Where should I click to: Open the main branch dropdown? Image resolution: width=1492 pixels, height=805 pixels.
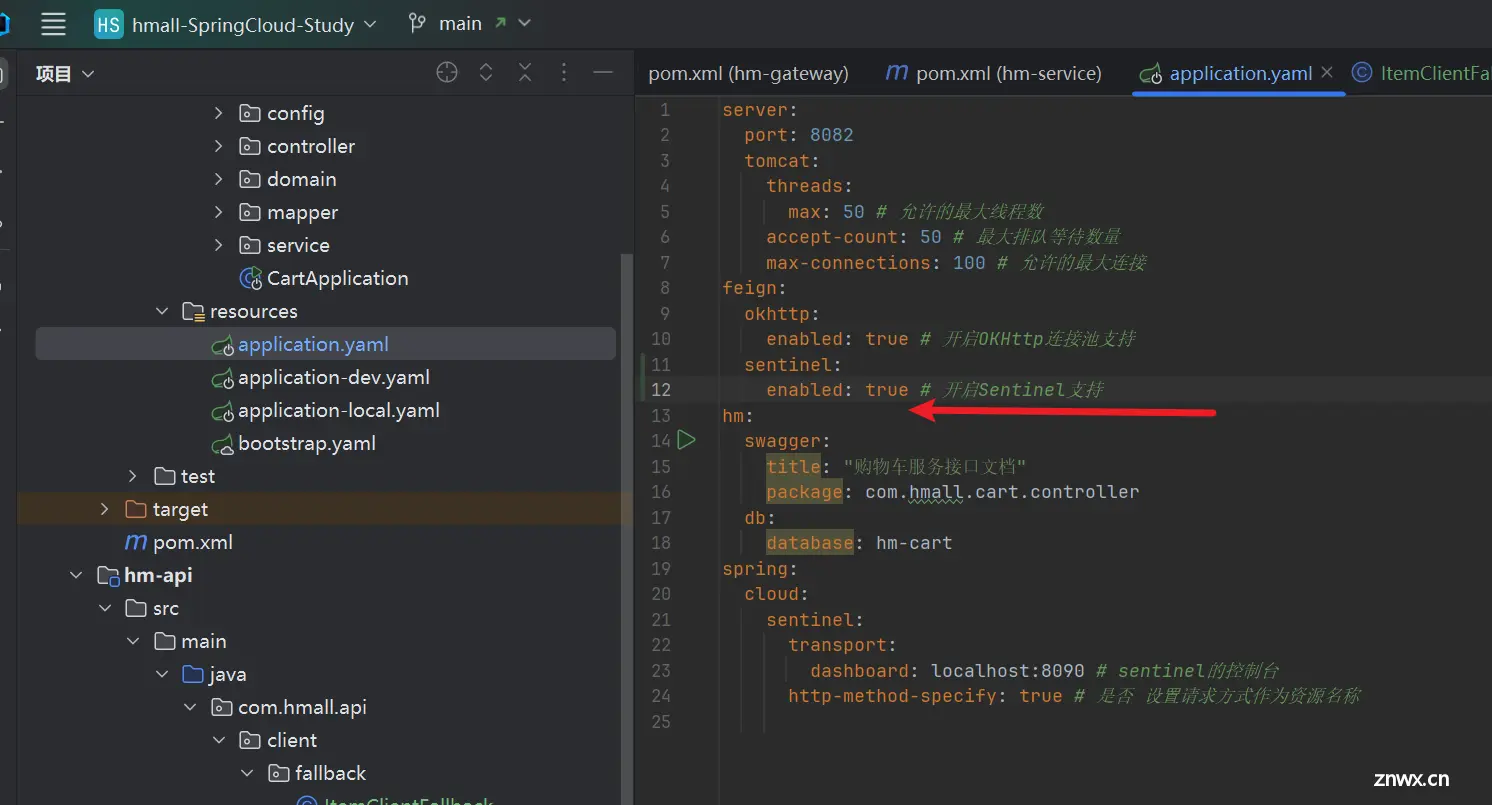[x=484, y=24]
